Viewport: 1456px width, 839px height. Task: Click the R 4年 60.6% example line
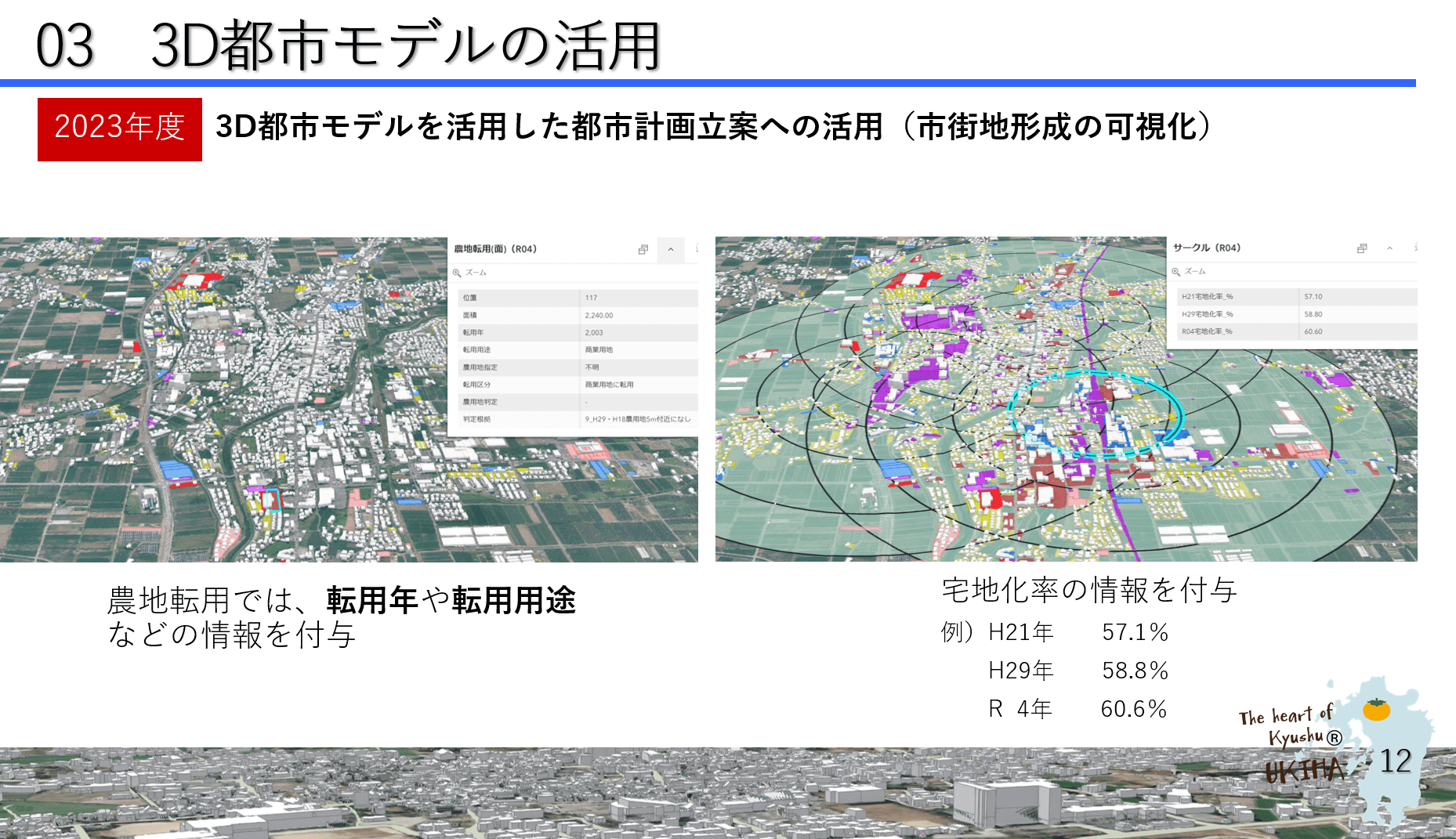click(x=1078, y=709)
